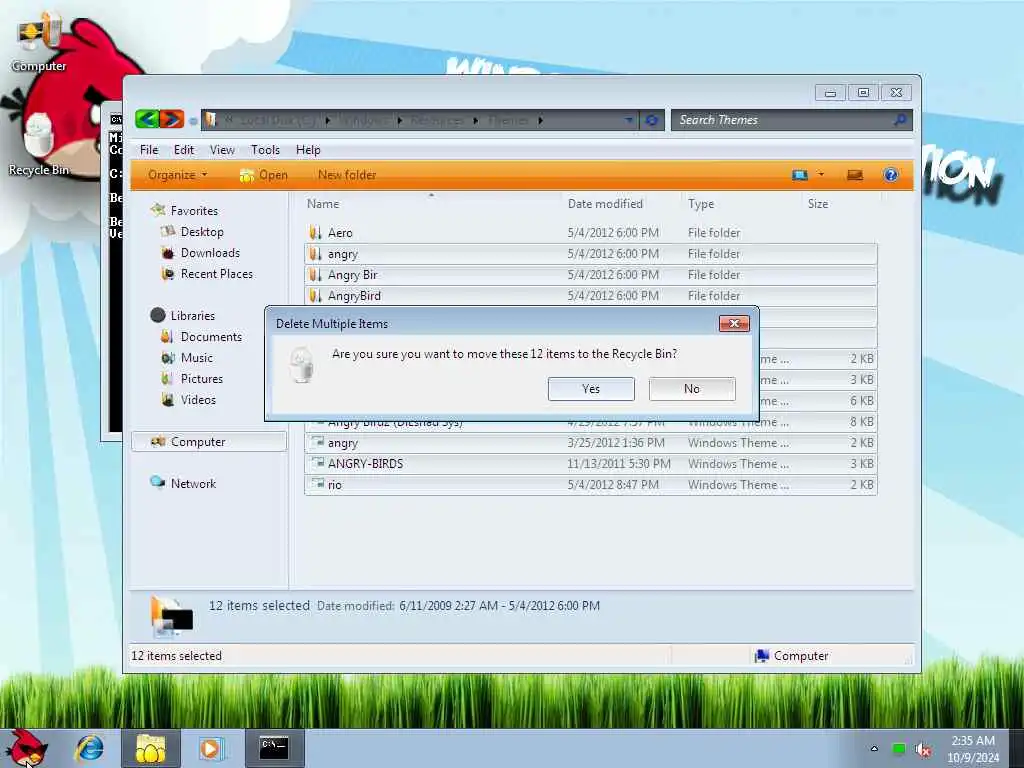Open the Help menu
Image resolution: width=1024 pixels, height=768 pixels.
coord(308,150)
